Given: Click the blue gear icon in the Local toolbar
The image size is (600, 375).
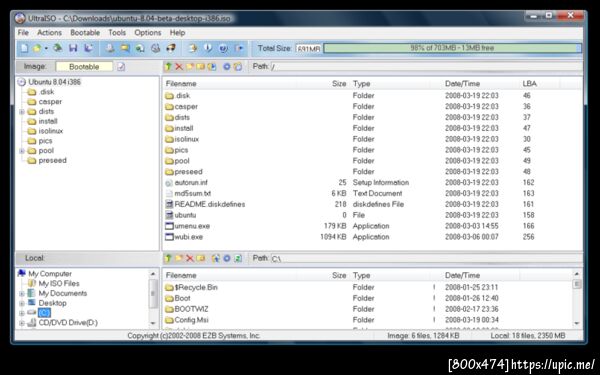Looking at the screenshot, I should point(227,258).
